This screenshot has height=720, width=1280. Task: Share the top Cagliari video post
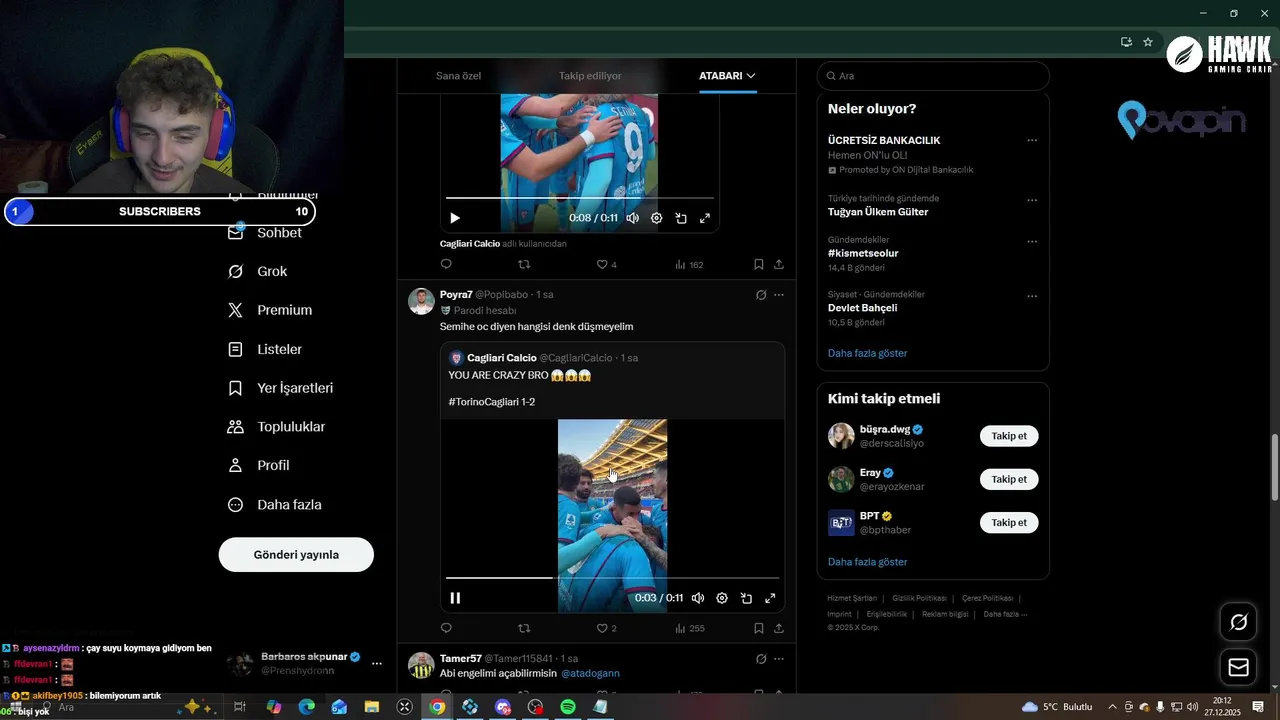(x=779, y=264)
